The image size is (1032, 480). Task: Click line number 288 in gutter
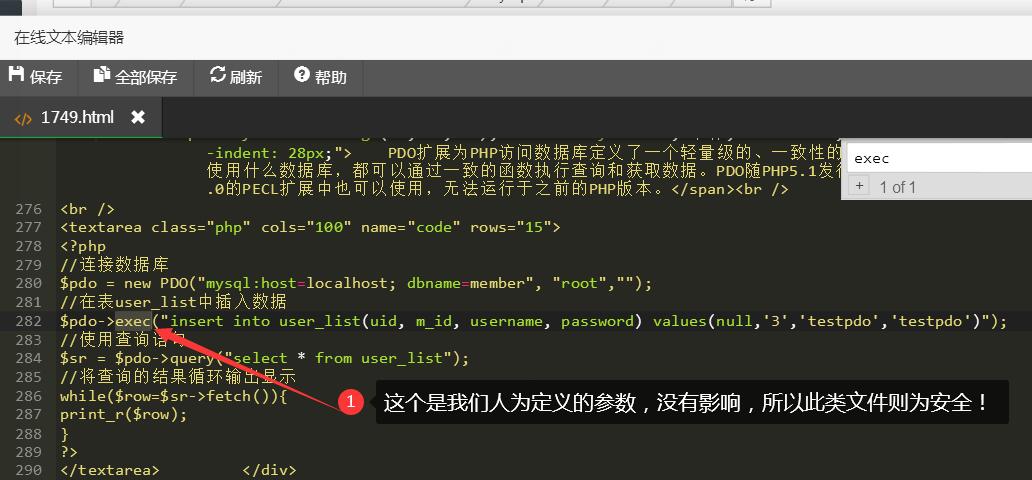[29, 433]
